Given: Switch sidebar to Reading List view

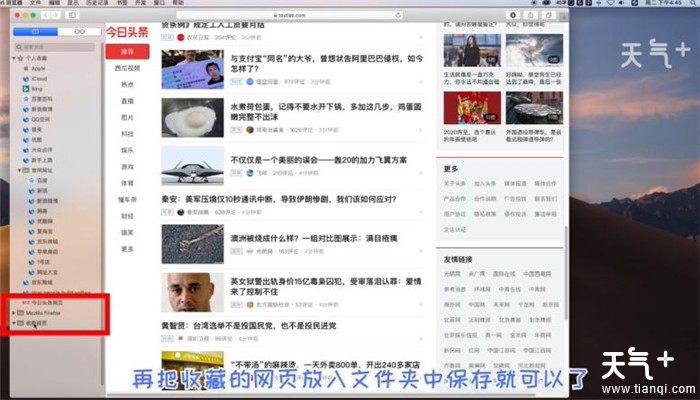Looking at the screenshot, I should click(79, 32).
